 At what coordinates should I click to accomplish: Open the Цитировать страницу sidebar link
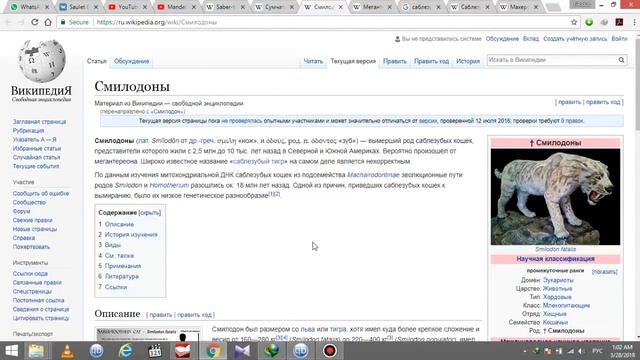tap(41, 318)
